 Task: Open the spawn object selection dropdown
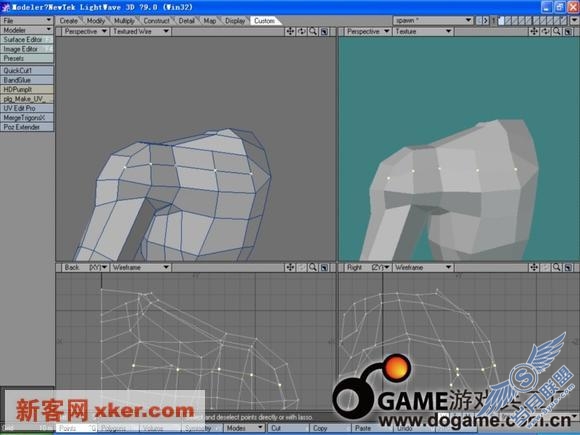point(433,20)
